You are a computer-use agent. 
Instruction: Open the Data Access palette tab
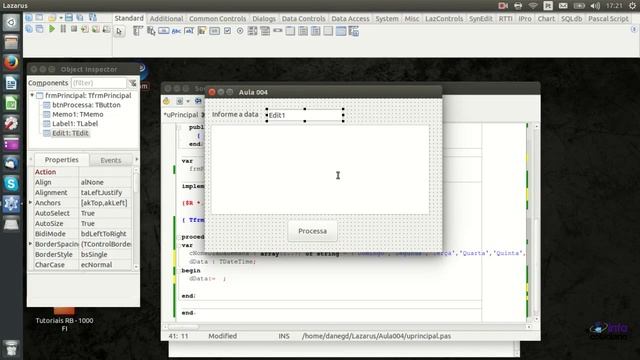tap(350, 19)
